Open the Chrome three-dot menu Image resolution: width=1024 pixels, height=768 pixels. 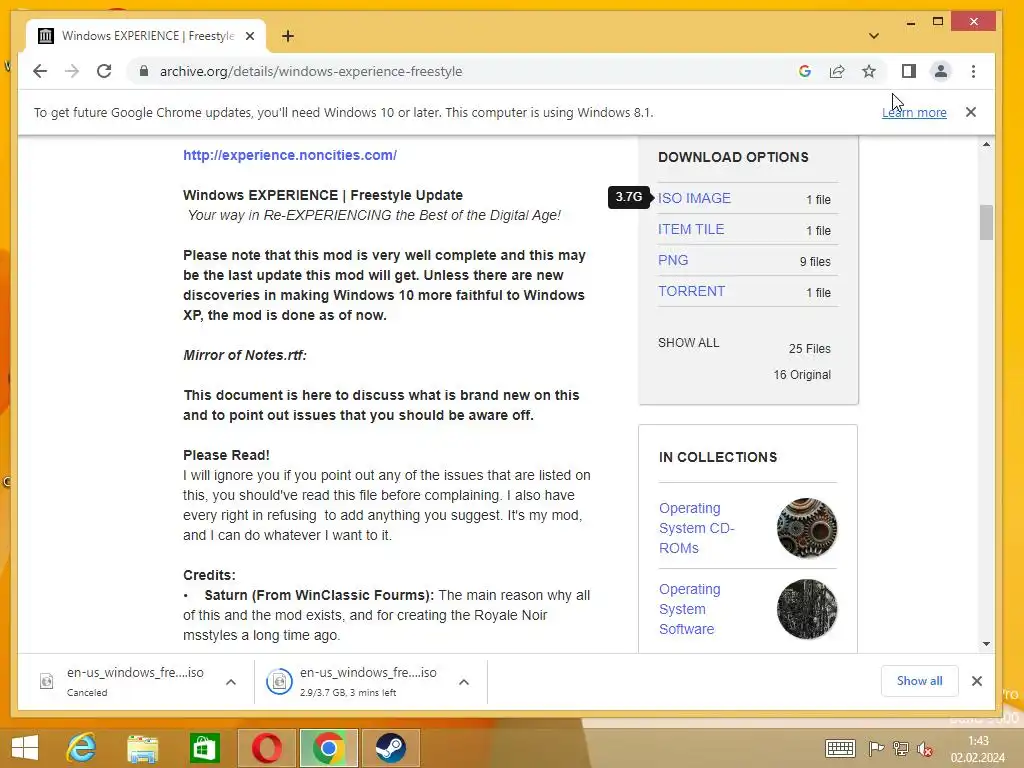[x=973, y=71]
